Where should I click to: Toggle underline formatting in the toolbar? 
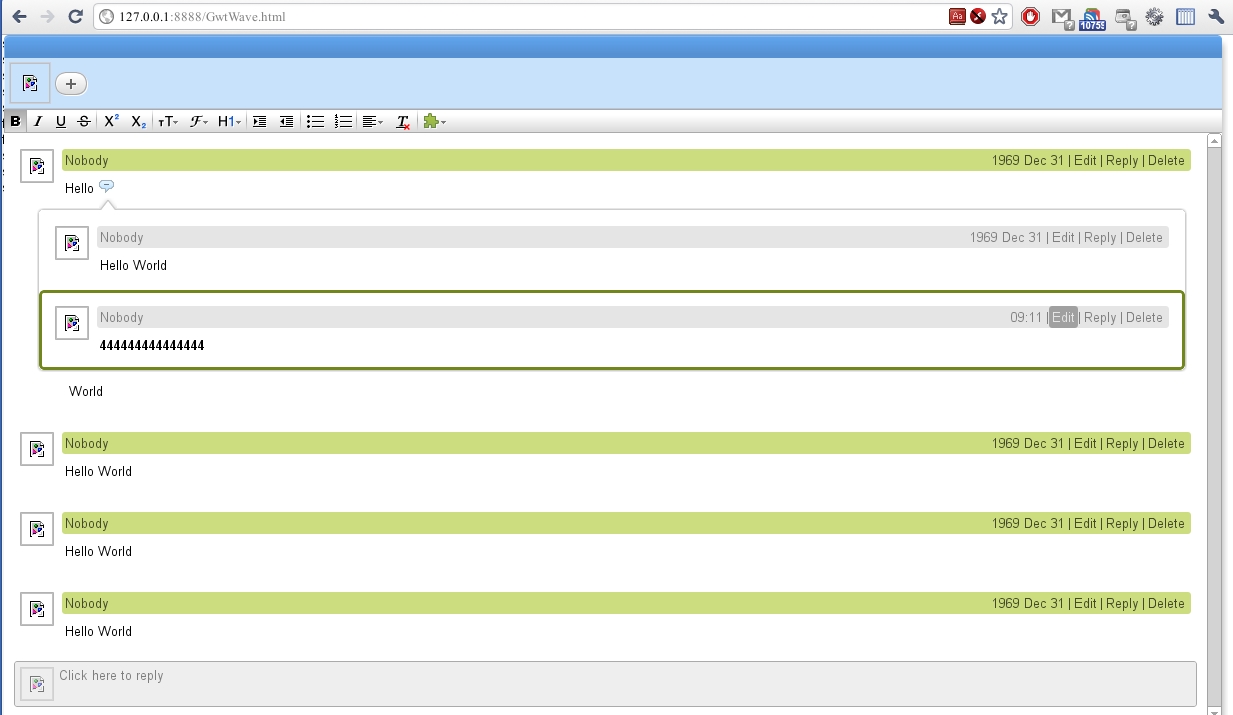[60, 121]
